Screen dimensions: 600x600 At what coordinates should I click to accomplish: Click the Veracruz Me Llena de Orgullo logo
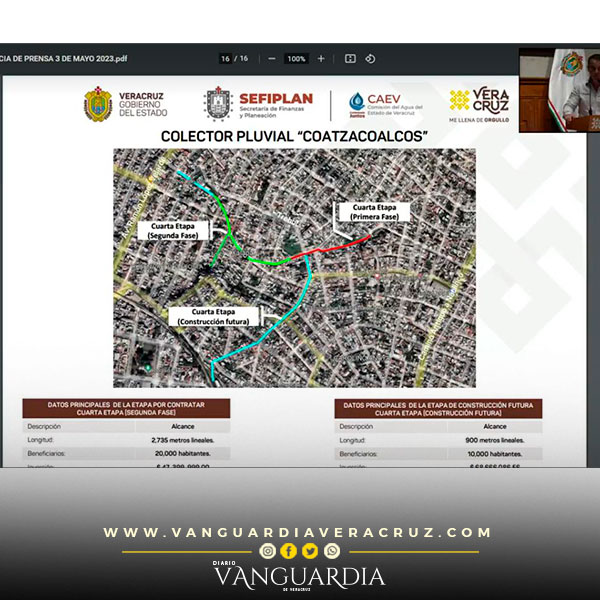[479, 104]
